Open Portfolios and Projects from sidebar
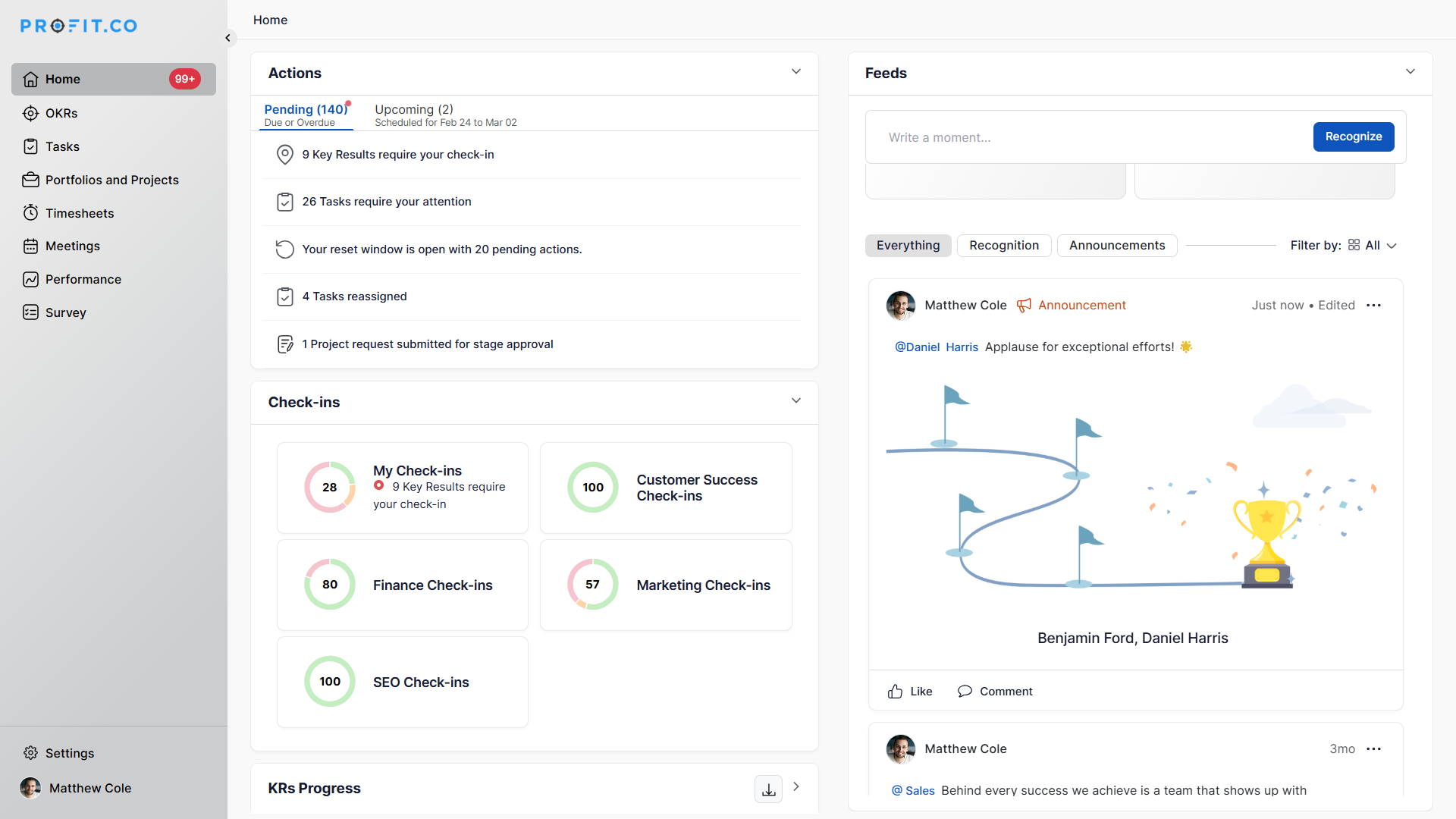This screenshot has width=1456, height=819. pos(111,180)
